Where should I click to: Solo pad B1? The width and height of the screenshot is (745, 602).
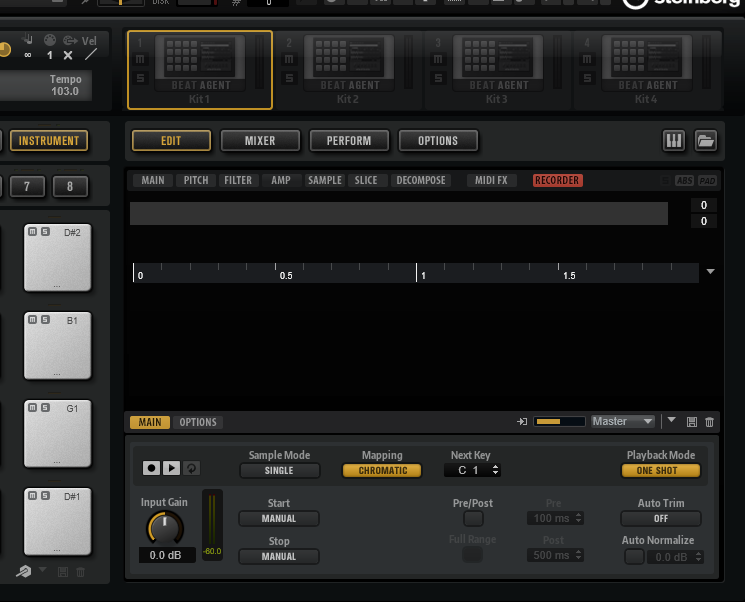pos(45,320)
